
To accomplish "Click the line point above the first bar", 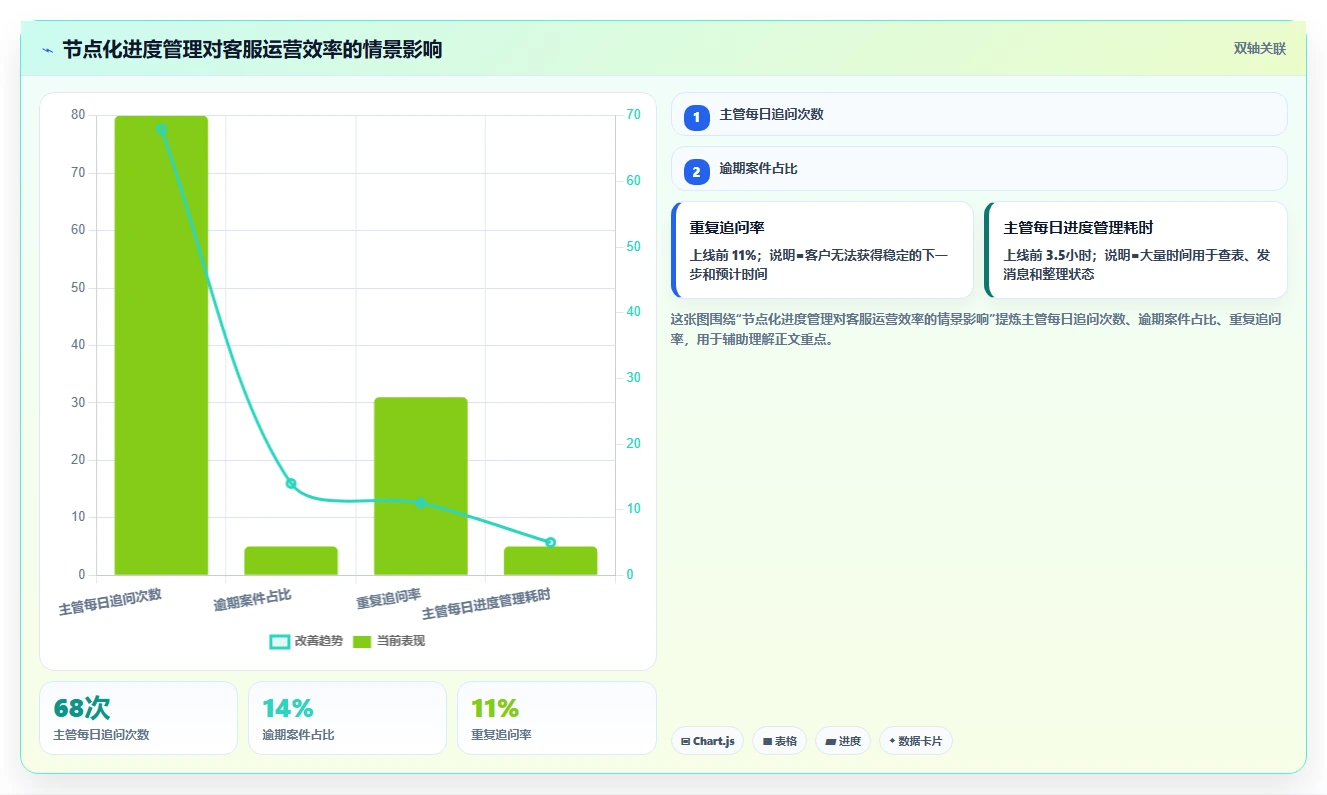I will pos(161,129).
